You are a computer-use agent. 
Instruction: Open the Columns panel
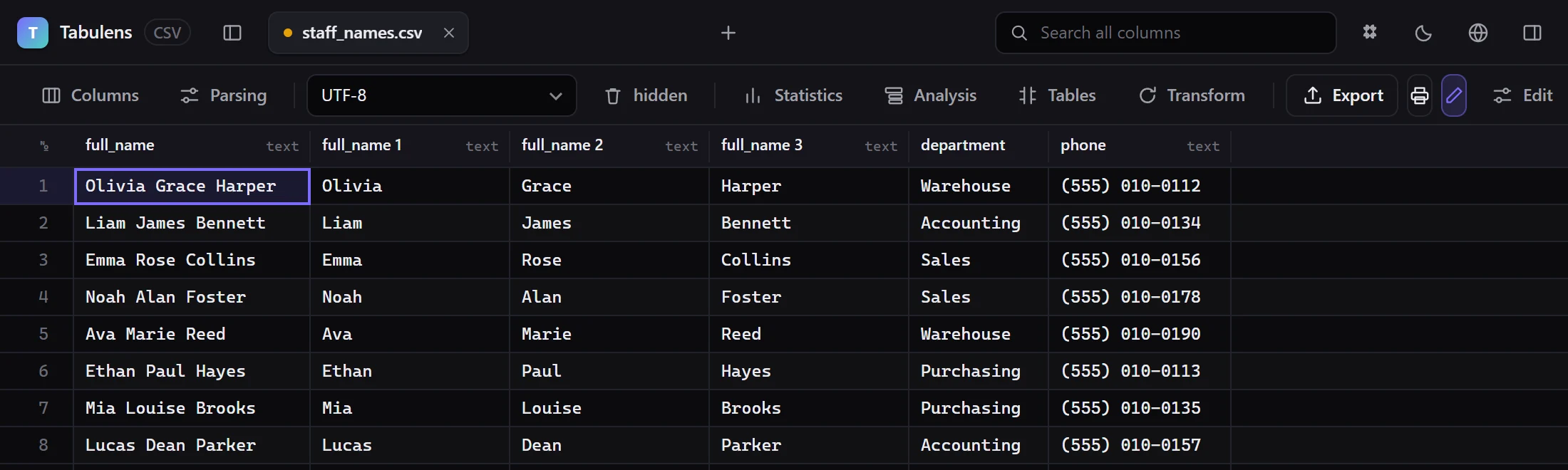91,95
